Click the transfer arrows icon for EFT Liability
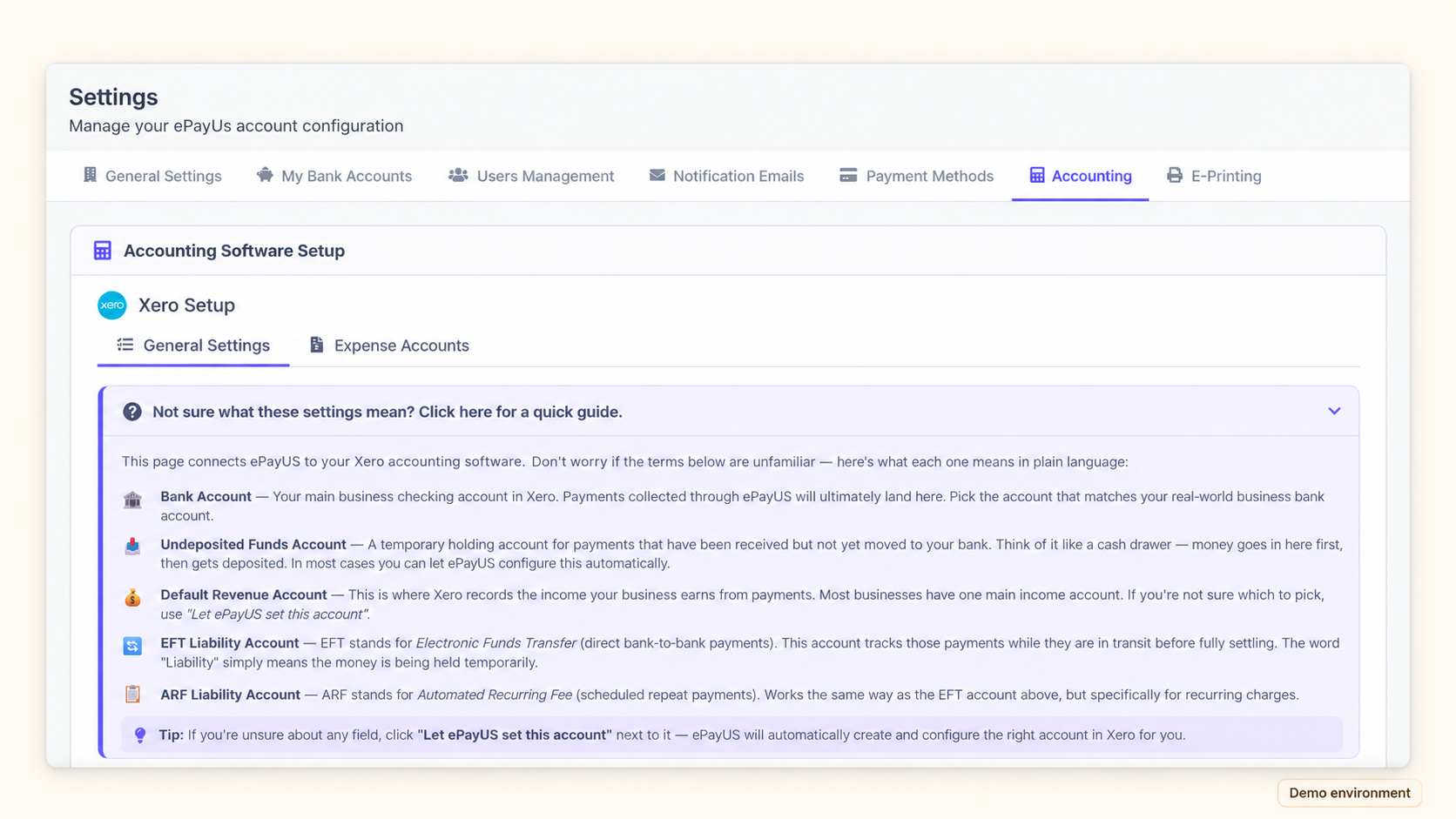The width and height of the screenshot is (1456, 819). coord(132,646)
